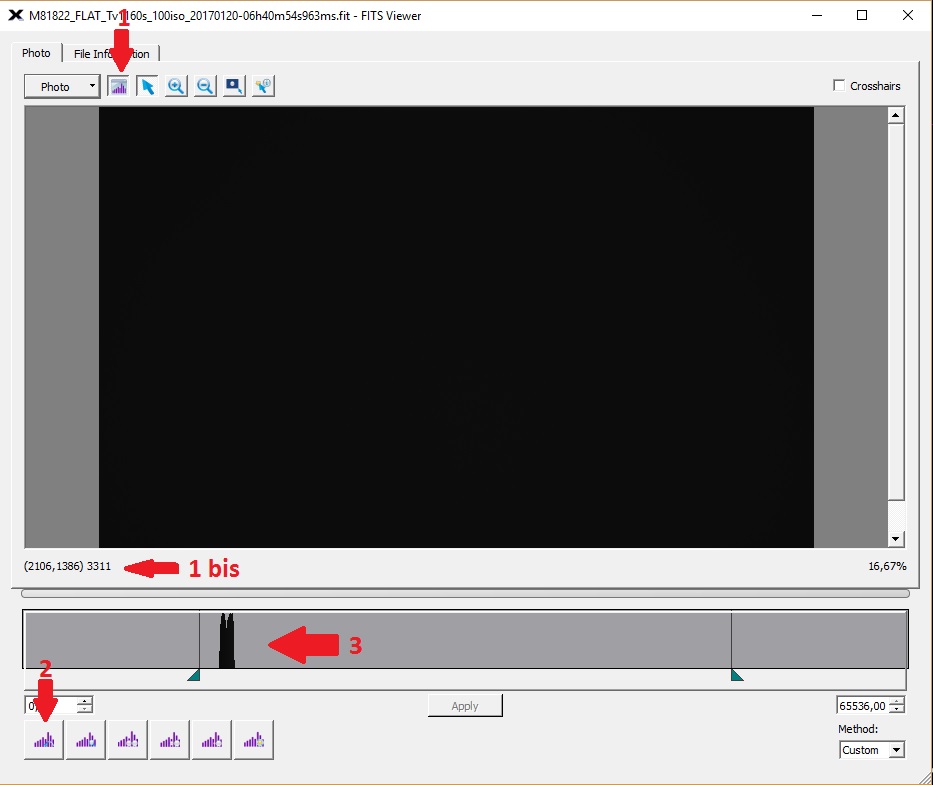The width and height of the screenshot is (933, 785).
Task: Click the Apply button
Action: click(465, 706)
